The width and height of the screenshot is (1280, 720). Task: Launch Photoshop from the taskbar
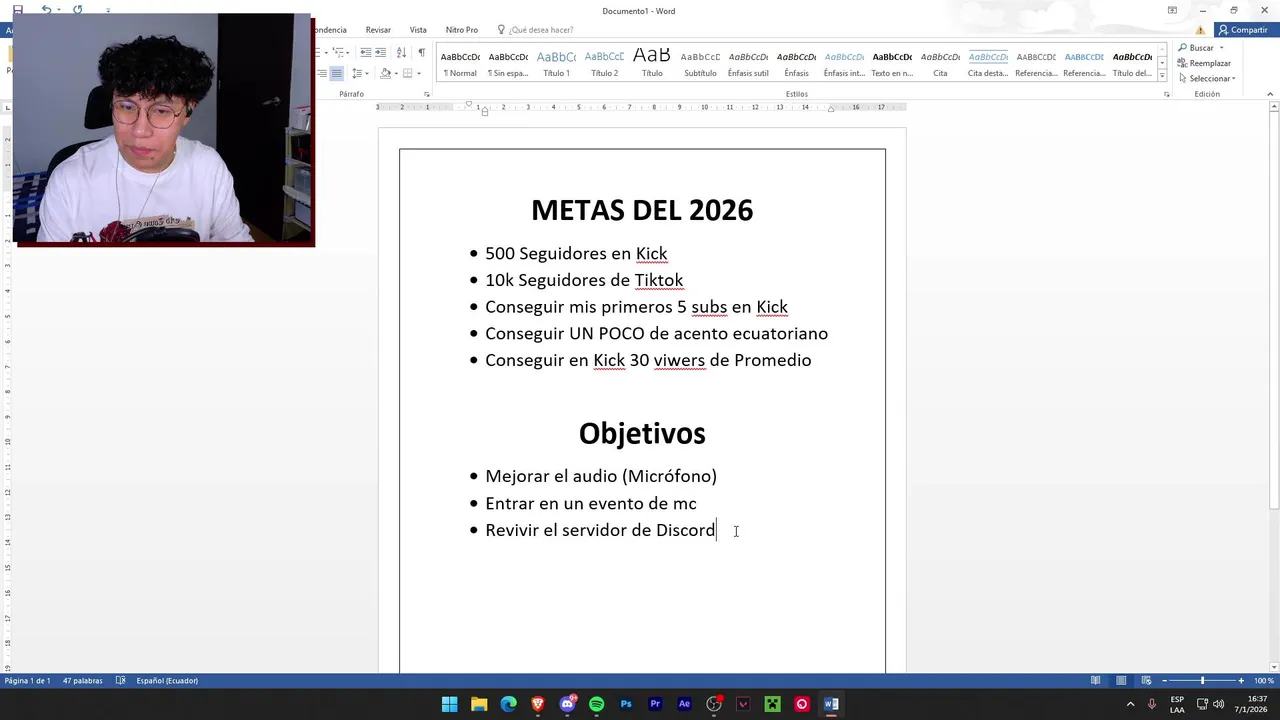[626, 704]
